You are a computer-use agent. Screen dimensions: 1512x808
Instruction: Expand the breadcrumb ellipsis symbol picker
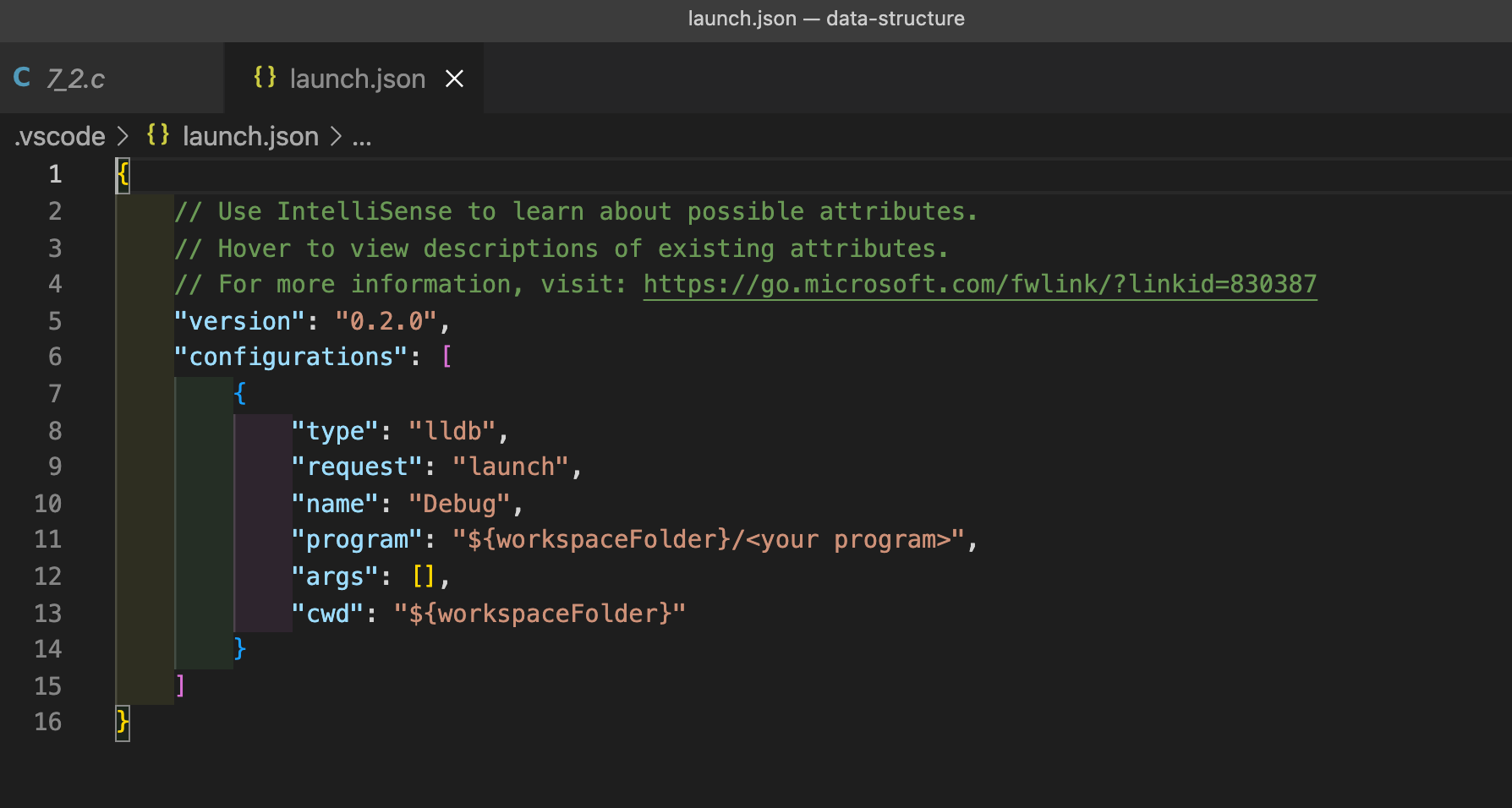click(362, 136)
